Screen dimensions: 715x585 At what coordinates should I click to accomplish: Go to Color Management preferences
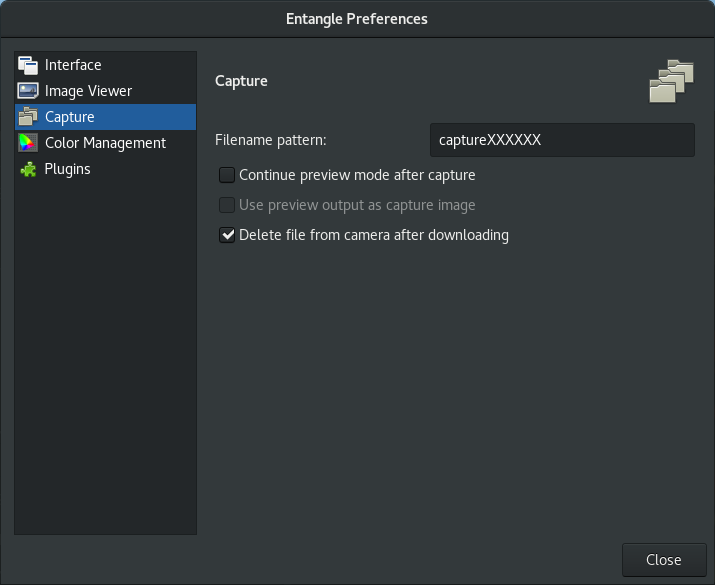[x=105, y=143]
